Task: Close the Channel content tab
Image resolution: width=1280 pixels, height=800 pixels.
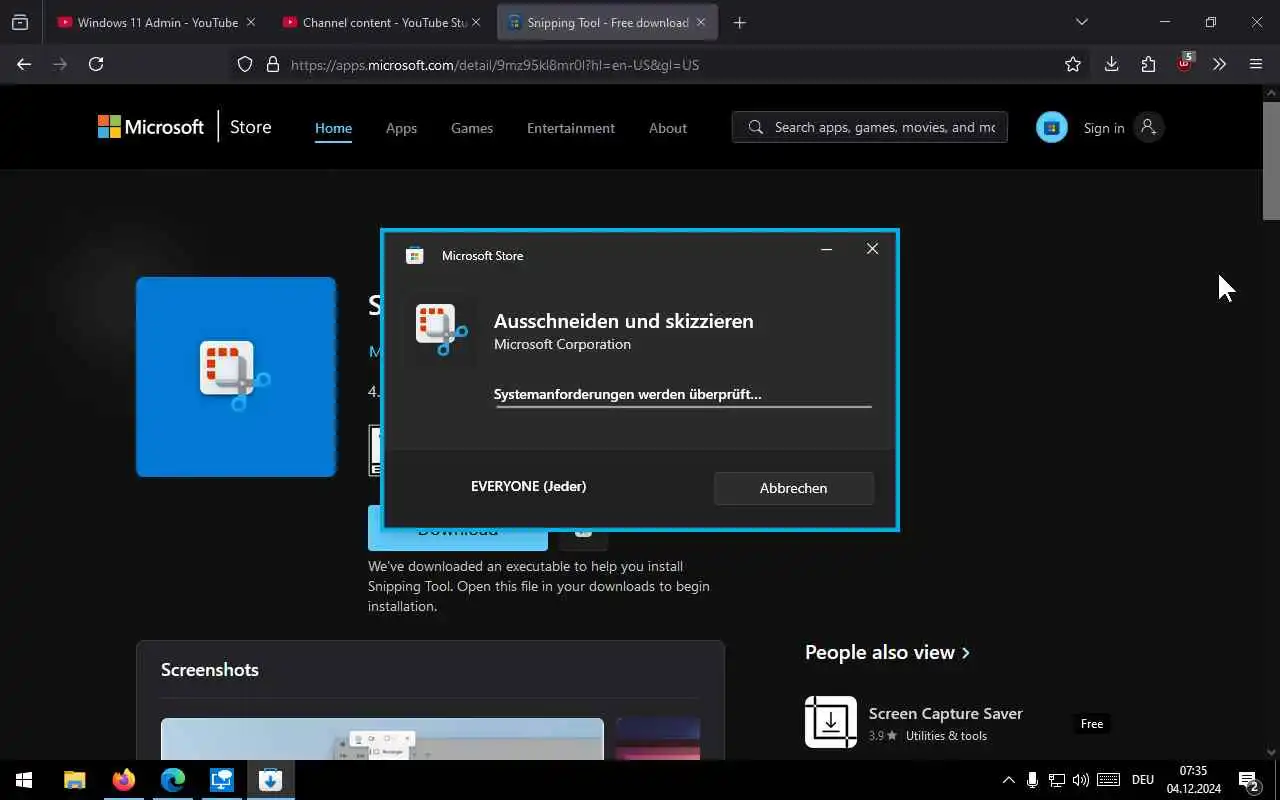Action: click(x=476, y=22)
